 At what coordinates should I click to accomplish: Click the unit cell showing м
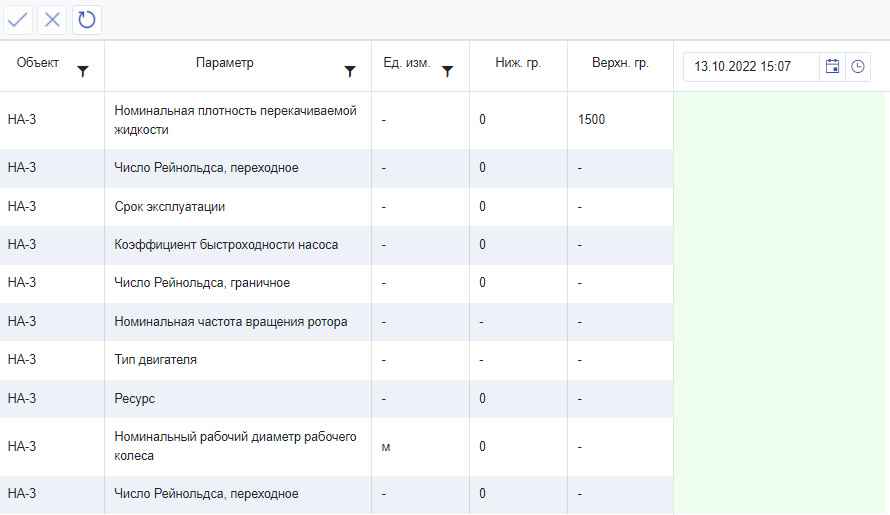coord(386,447)
